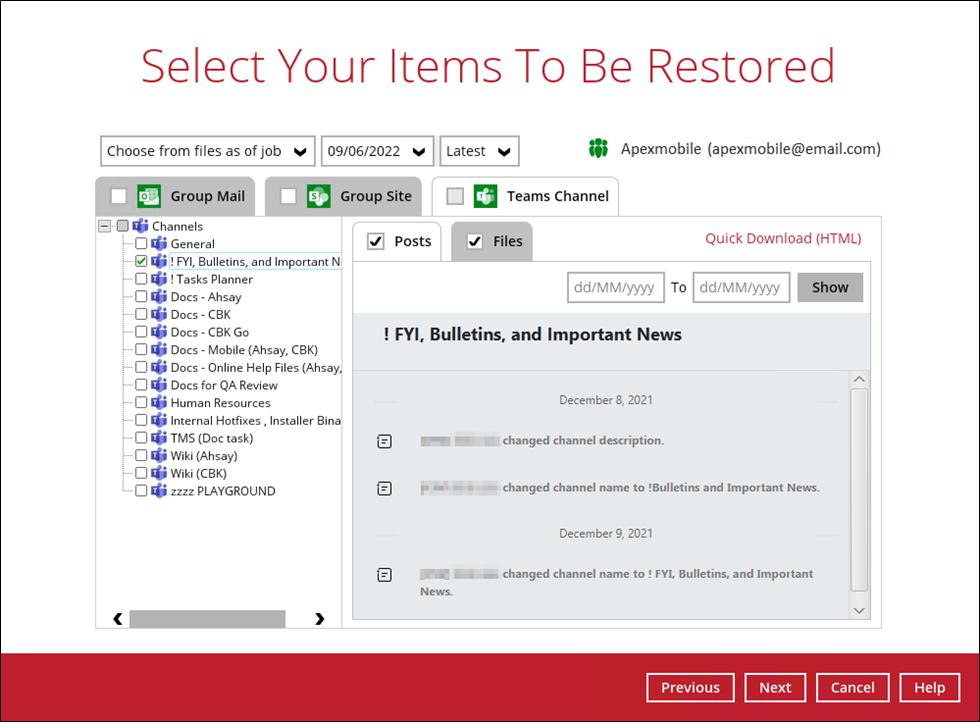Screen dimensions: 980x722
Task: Tick the checkbox for Docs - Ahsay channel
Action: point(141,297)
